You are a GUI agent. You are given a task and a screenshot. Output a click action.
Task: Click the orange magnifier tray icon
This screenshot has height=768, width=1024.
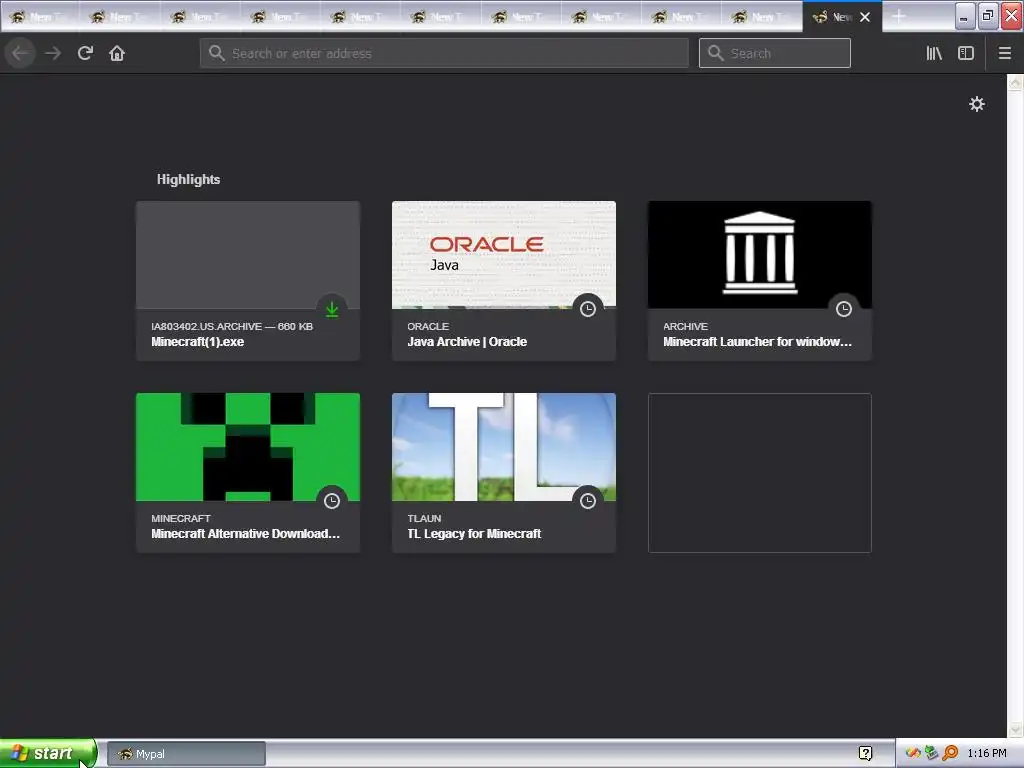[x=950, y=753]
